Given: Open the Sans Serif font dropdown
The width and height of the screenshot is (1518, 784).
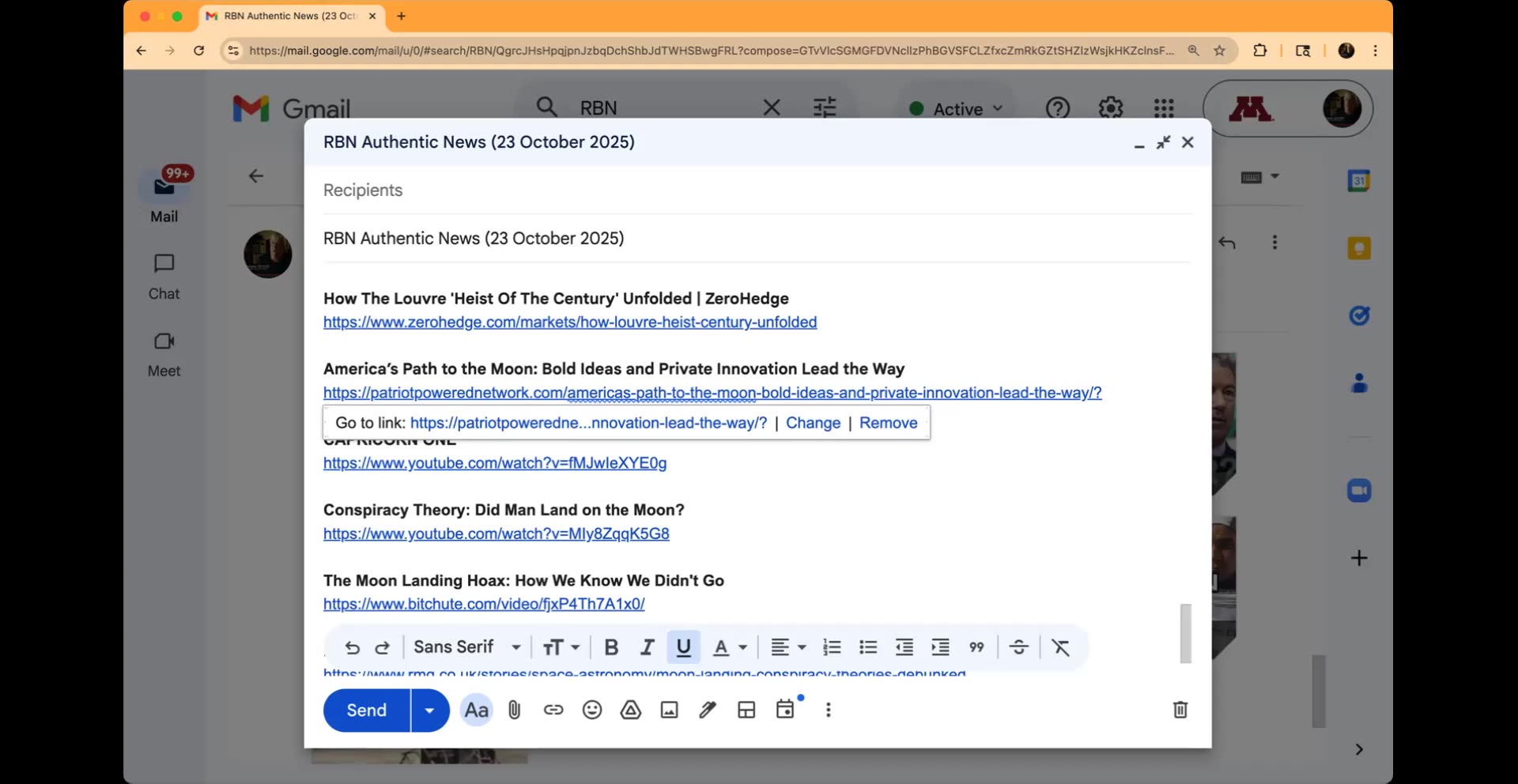Looking at the screenshot, I should [x=467, y=647].
